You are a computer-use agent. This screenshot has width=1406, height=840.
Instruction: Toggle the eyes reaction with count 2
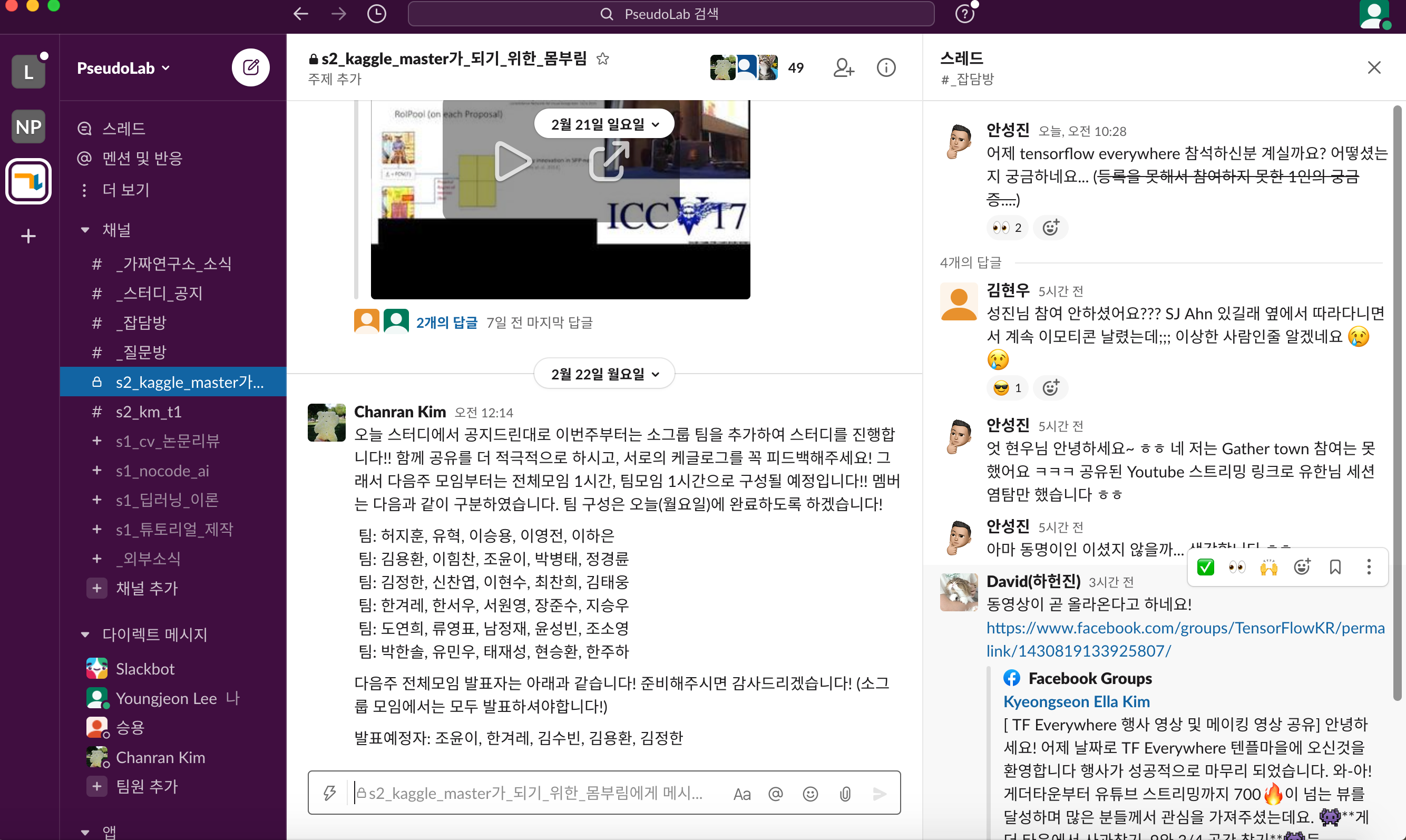[1007, 228]
